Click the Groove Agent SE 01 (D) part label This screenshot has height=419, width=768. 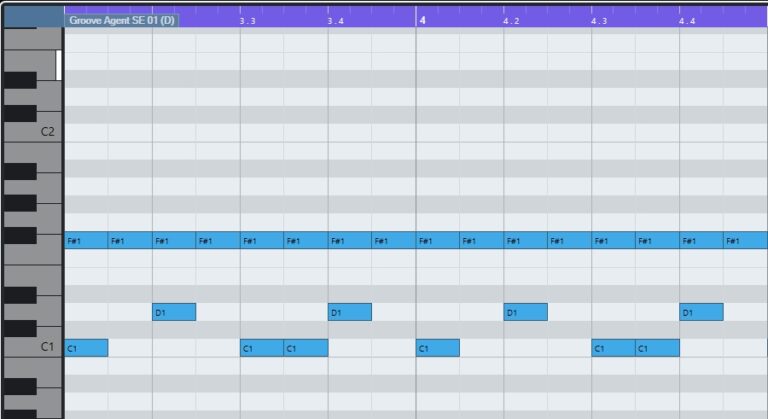(121, 20)
